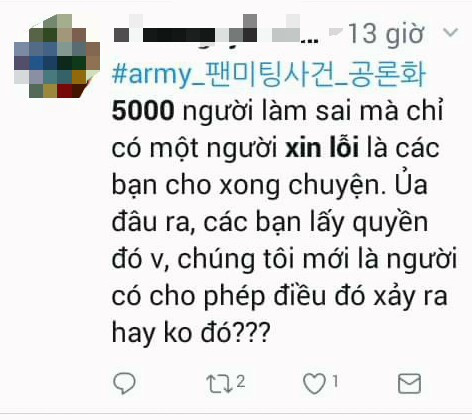Send tweet via envelope message icon
The image size is (472, 420).
[409, 384]
